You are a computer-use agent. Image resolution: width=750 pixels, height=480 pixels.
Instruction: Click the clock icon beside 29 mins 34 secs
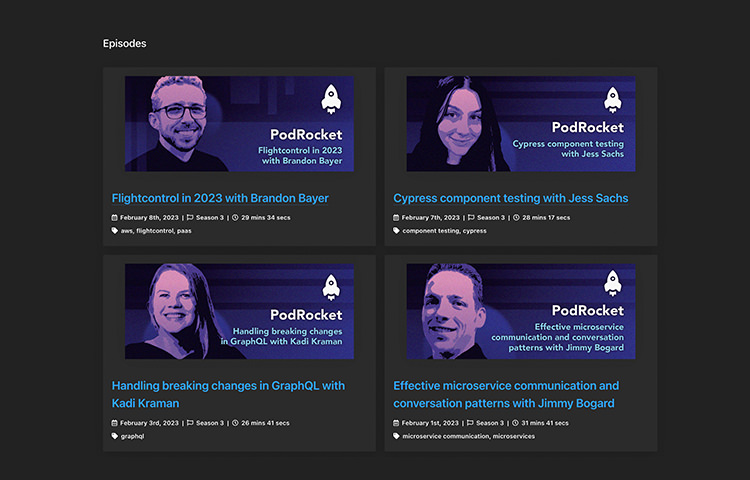tap(235, 218)
